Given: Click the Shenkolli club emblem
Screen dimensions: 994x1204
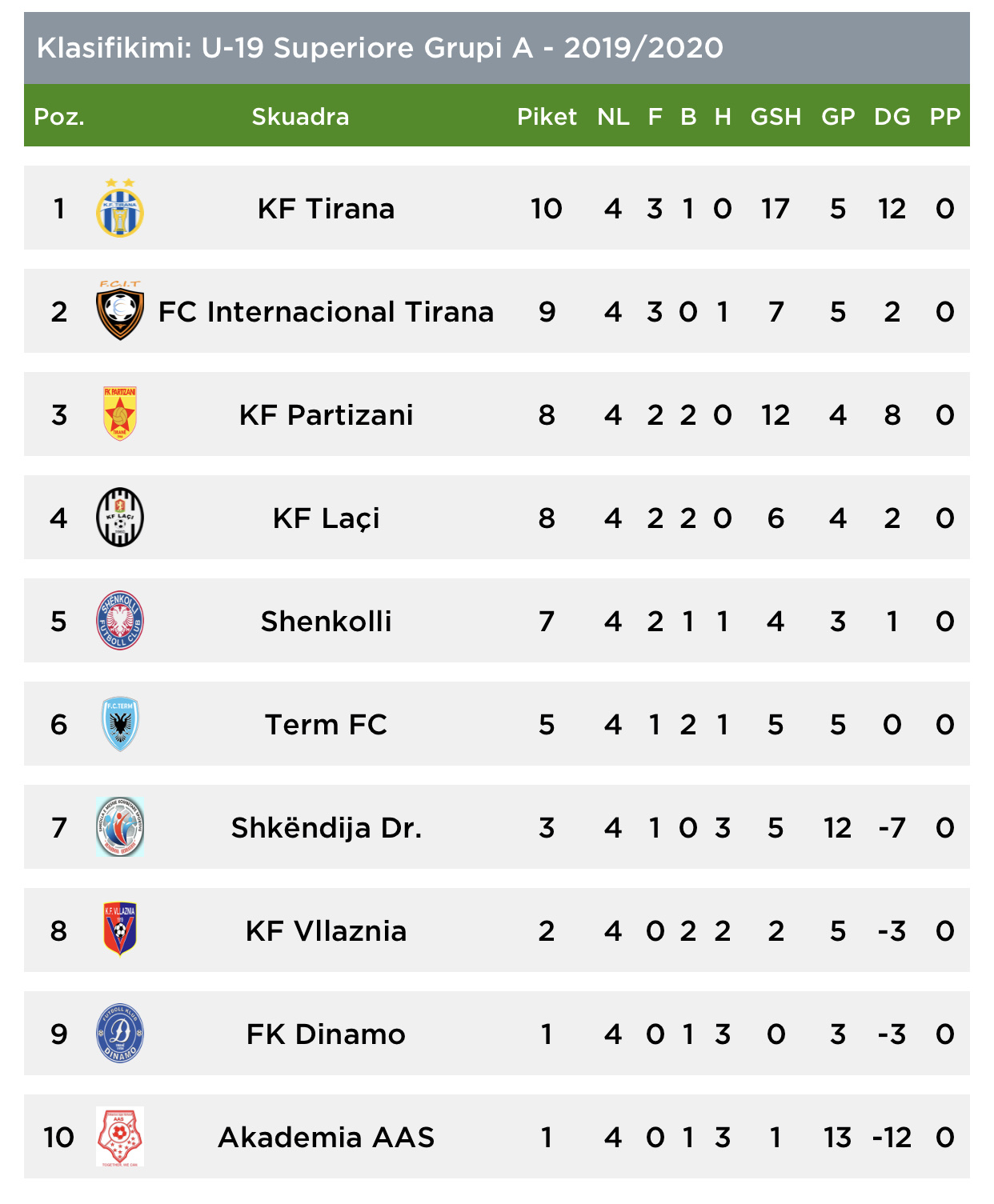Looking at the screenshot, I should tap(120, 621).
